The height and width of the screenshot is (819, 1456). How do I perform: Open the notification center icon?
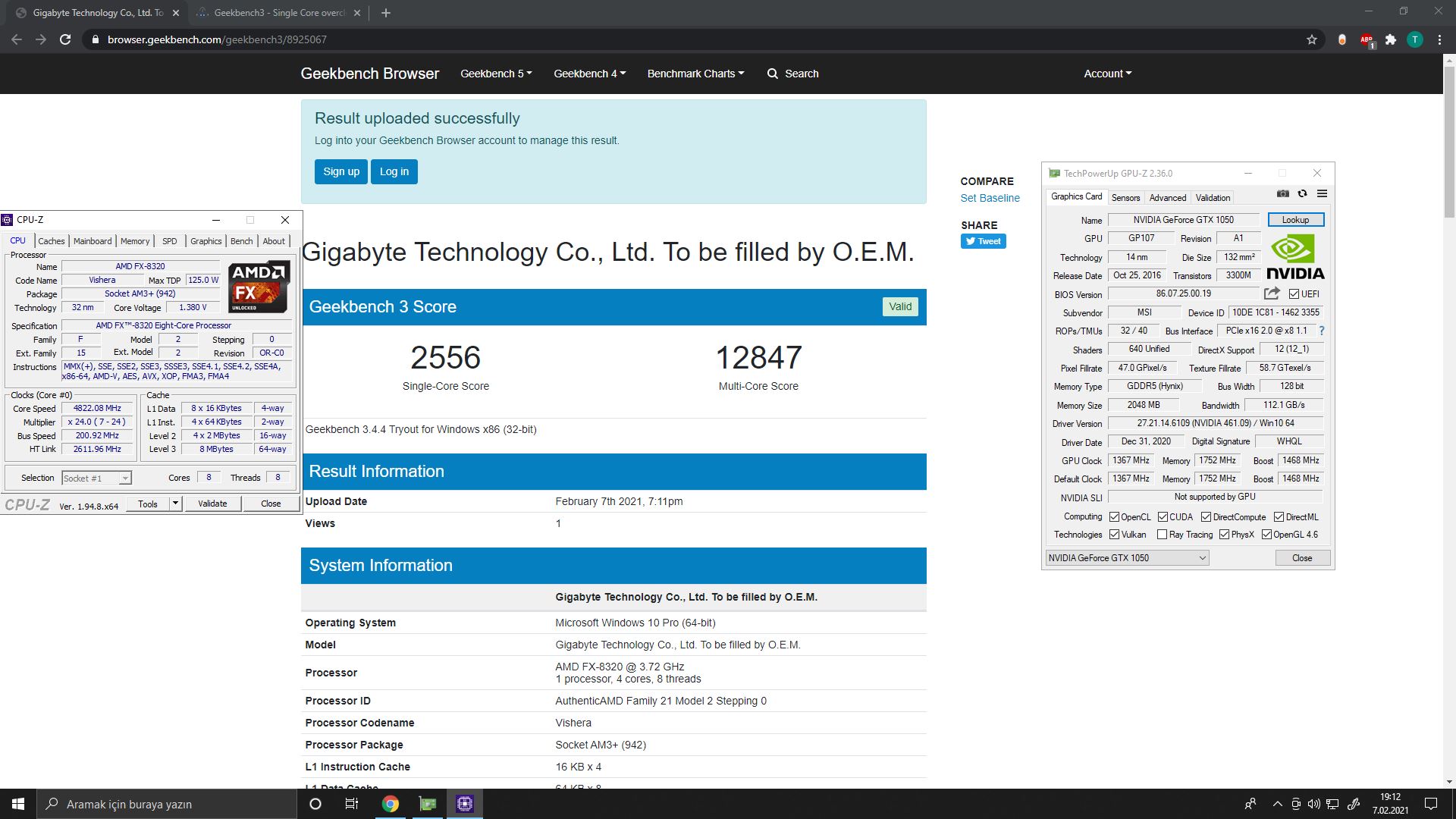[1431, 804]
